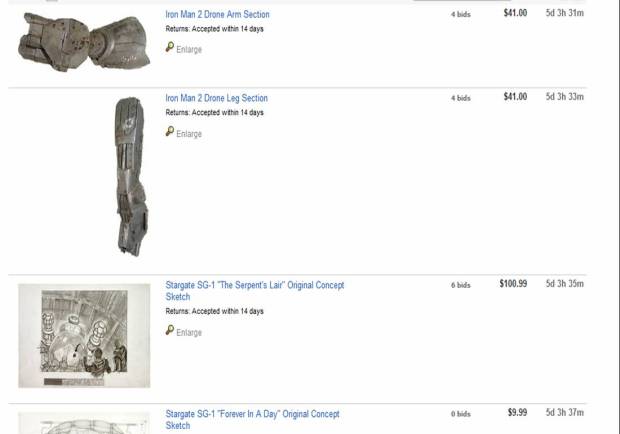Click the Enlarge text for the Serpent's Lair sketch
620x434 pixels.
[189, 332]
